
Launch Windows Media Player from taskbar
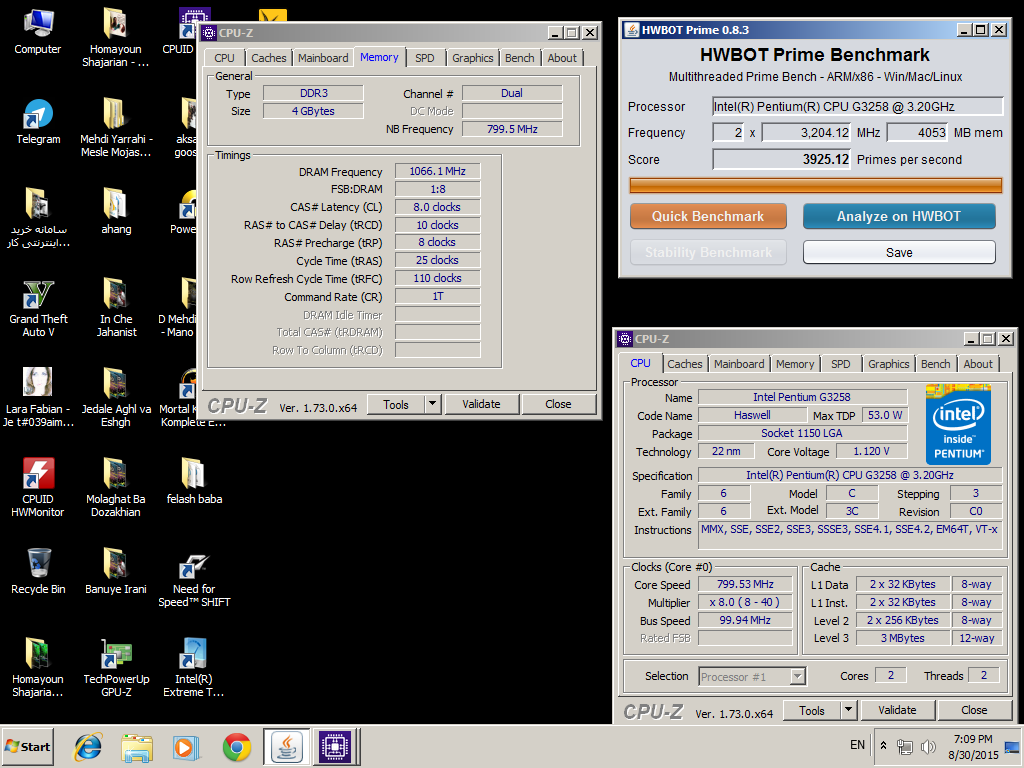pos(186,747)
